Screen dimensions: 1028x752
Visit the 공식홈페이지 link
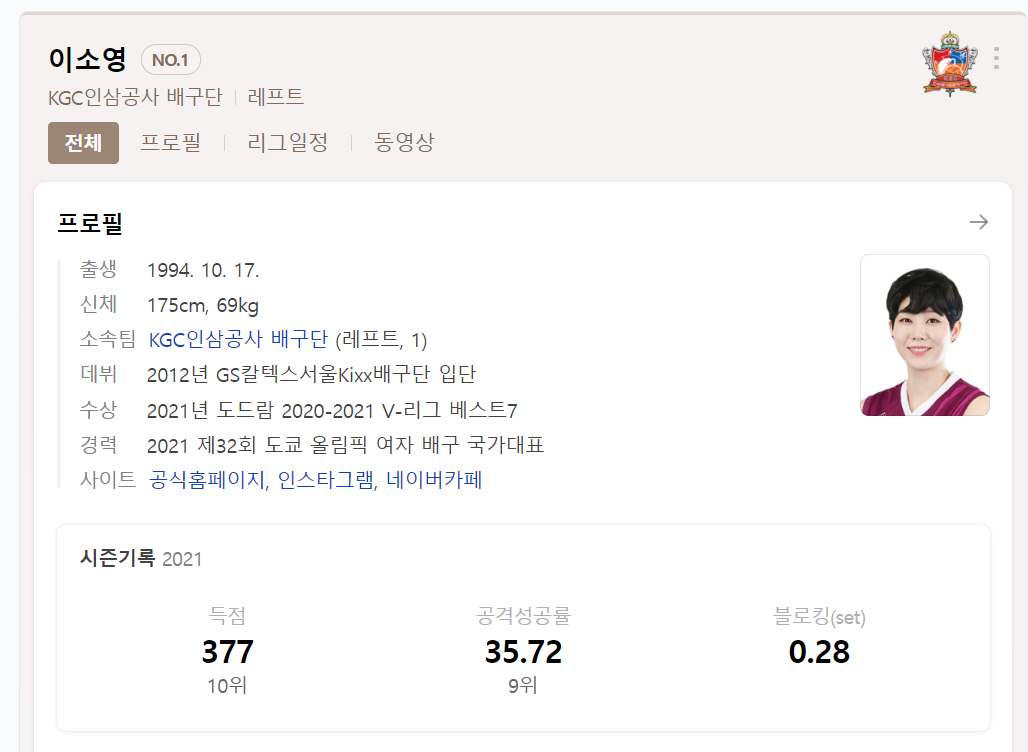tap(207, 480)
